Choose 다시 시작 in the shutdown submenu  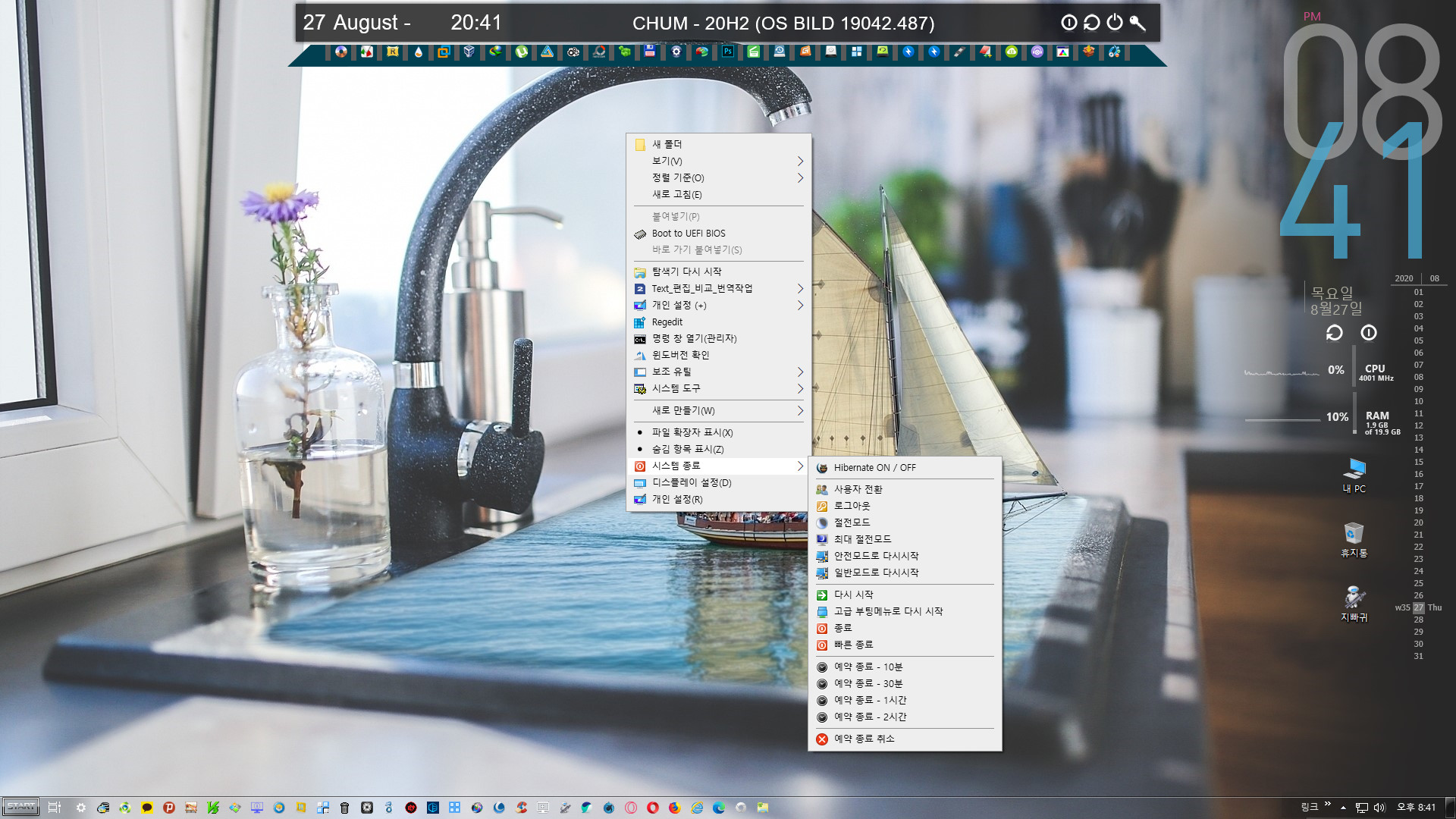click(x=905, y=595)
